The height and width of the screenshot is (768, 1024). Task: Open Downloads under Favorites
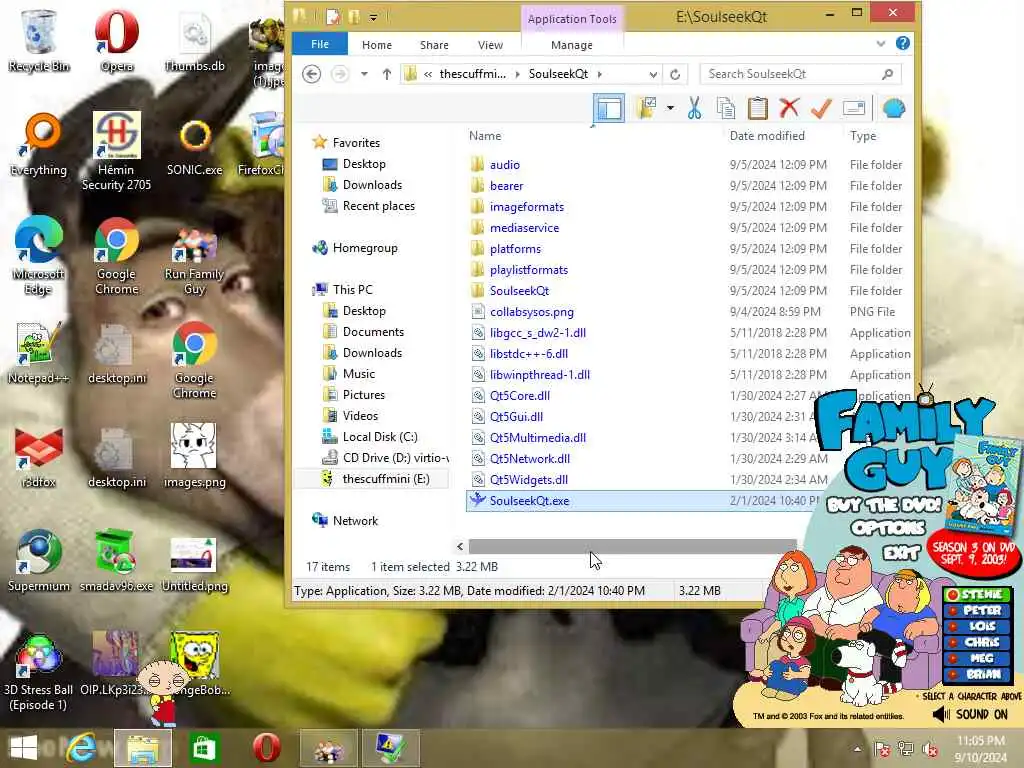[x=372, y=185]
